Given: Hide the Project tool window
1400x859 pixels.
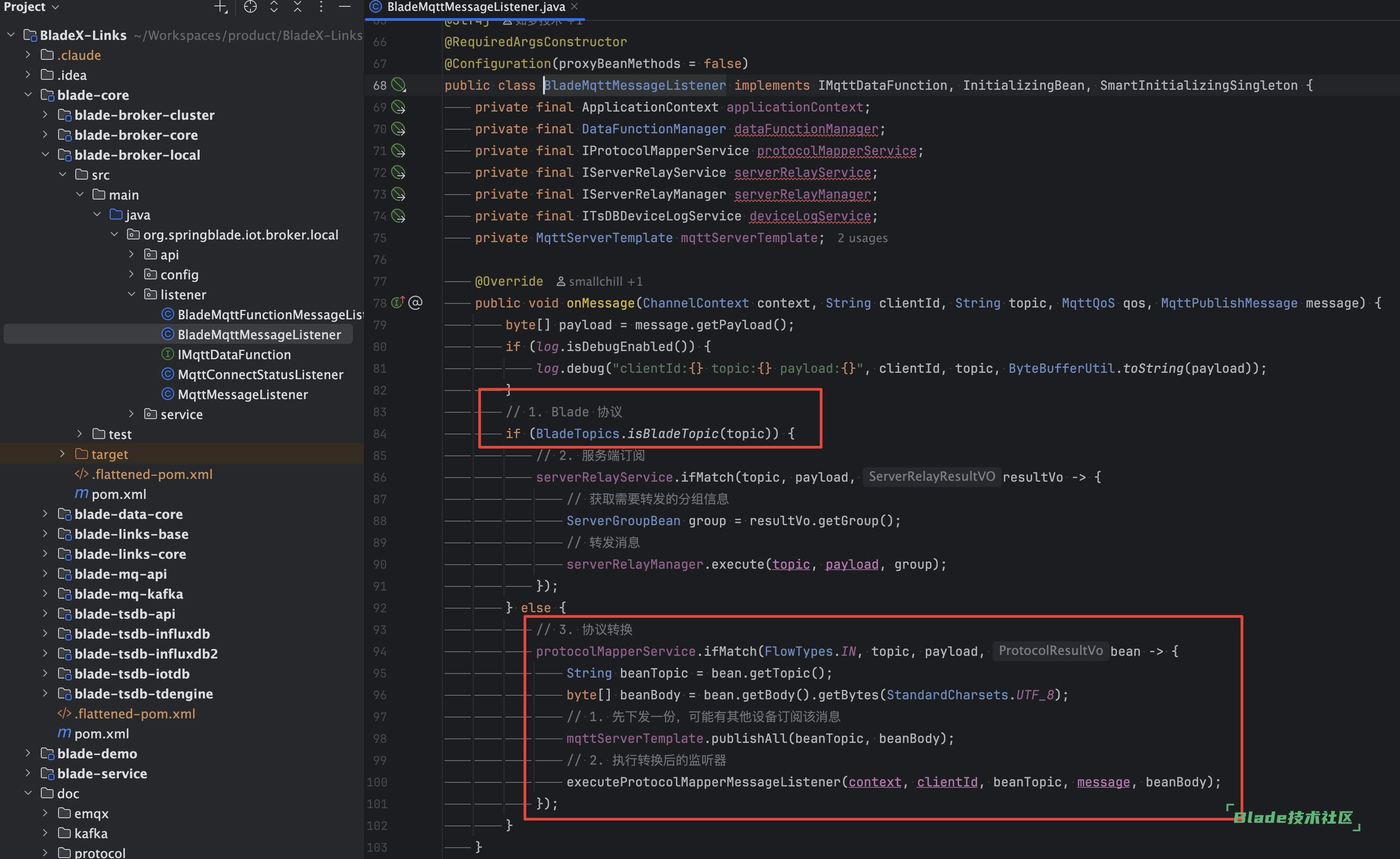Looking at the screenshot, I should click(x=345, y=7).
